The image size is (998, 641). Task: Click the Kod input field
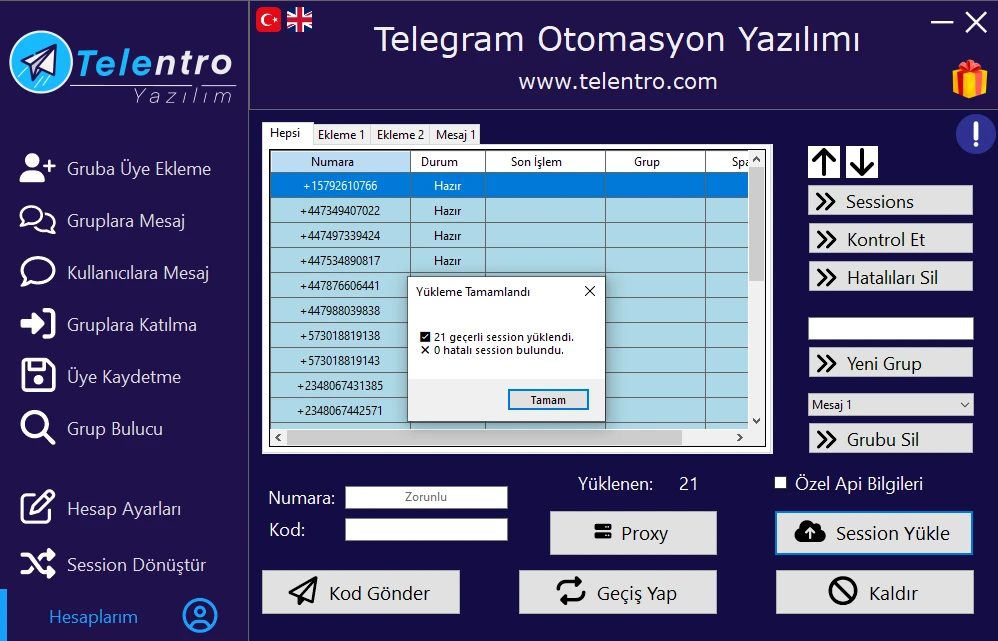pos(426,530)
